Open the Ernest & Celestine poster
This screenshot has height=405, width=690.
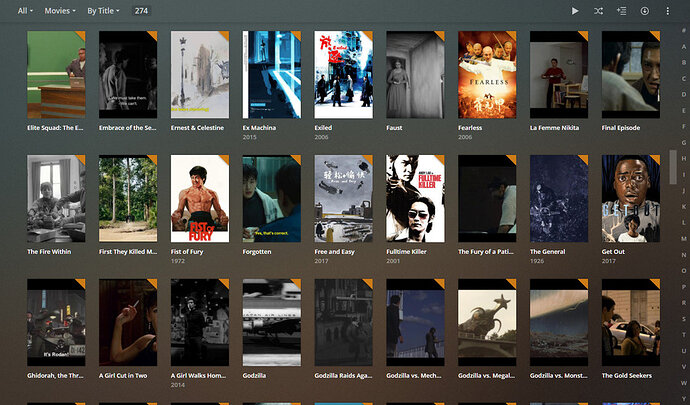click(x=200, y=74)
